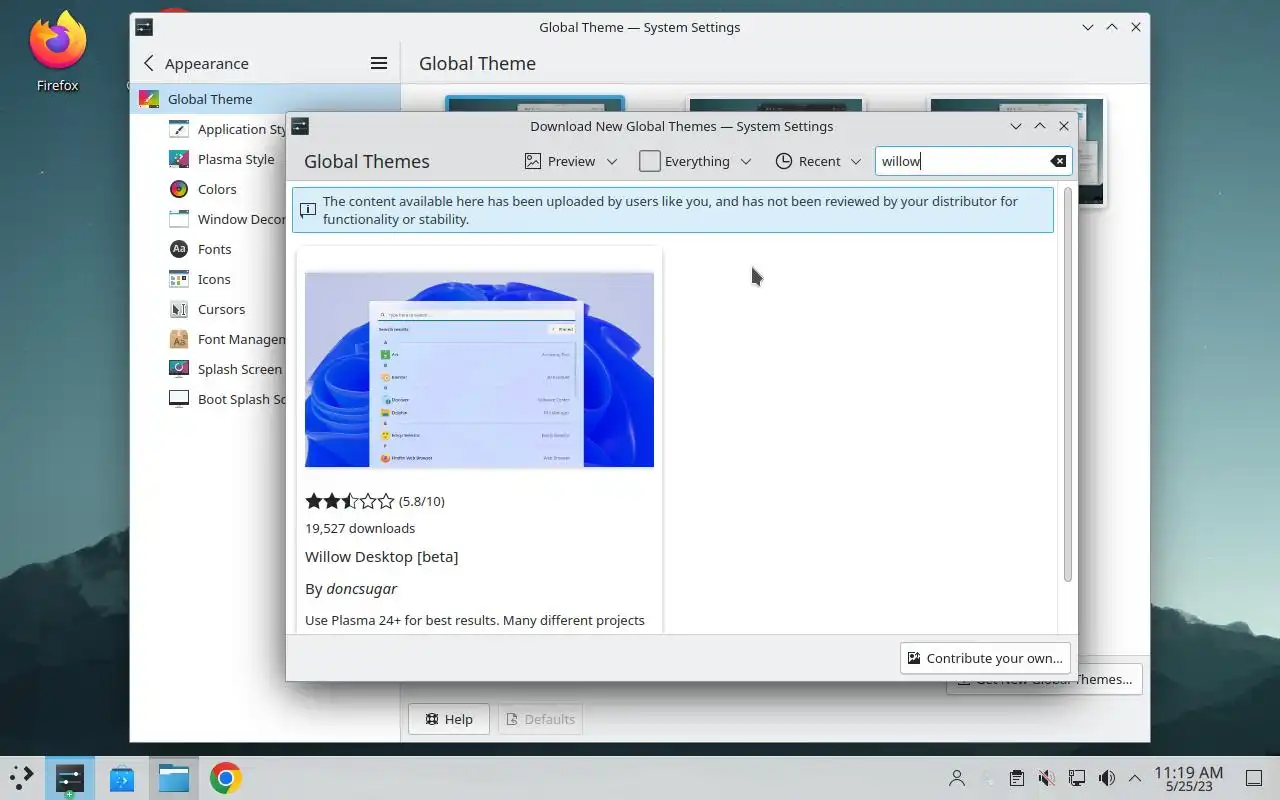Launch Google Chrome from the taskbar
Viewport: 1280px width, 800px height.
point(225,778)
